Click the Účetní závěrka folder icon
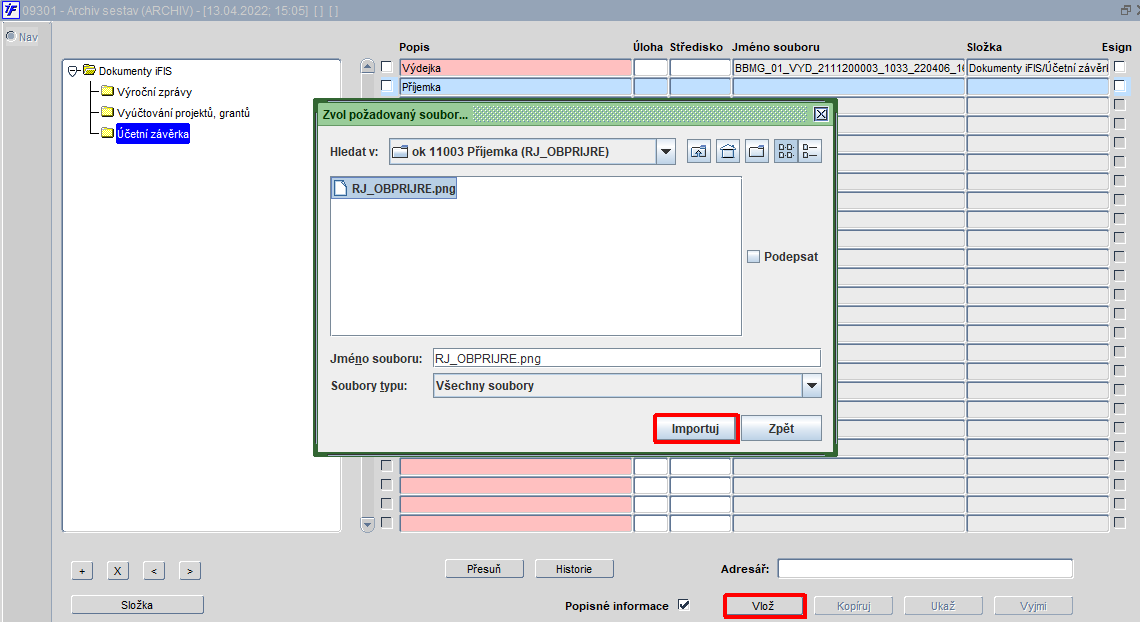The width and height of the screenshot is (1140, 622). [x=108, y=133]
